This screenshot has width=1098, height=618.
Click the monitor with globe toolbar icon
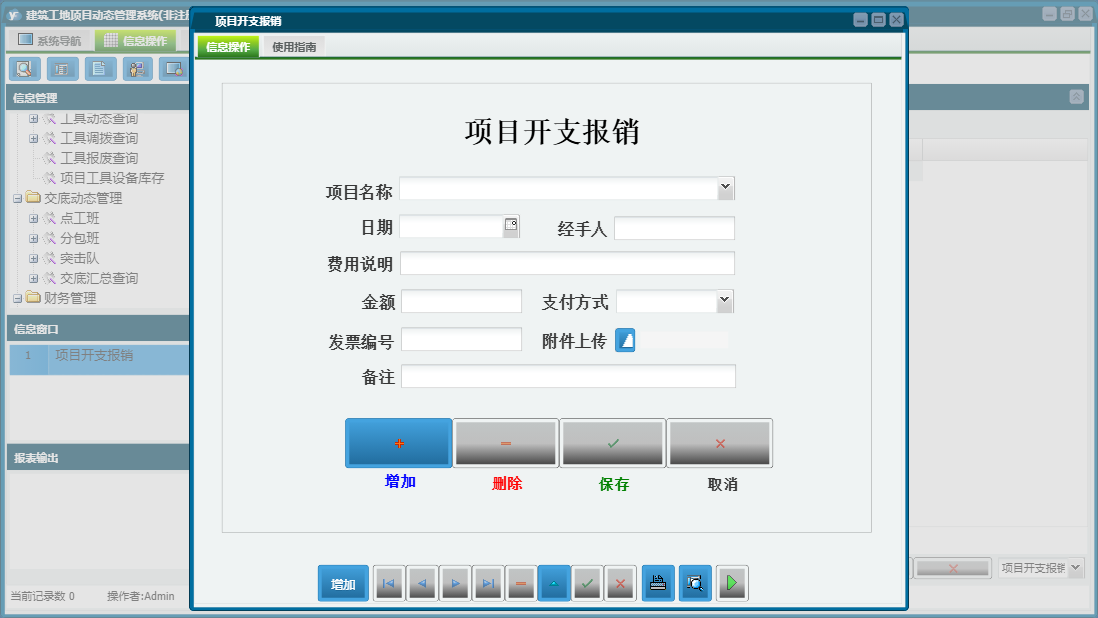coord(173,69)
